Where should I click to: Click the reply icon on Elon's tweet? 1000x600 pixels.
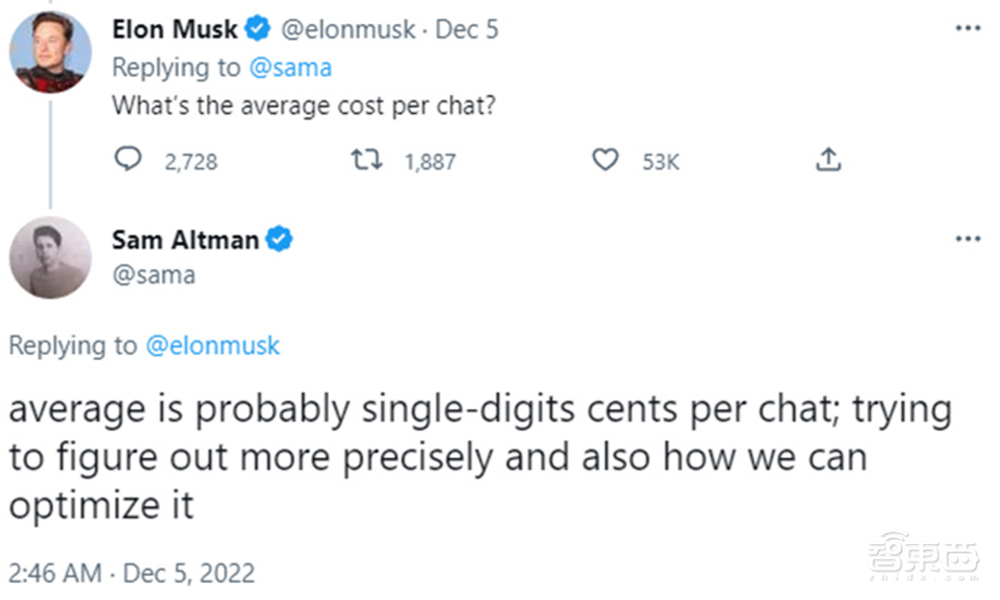pyautogui.click(x=127, y=160)
